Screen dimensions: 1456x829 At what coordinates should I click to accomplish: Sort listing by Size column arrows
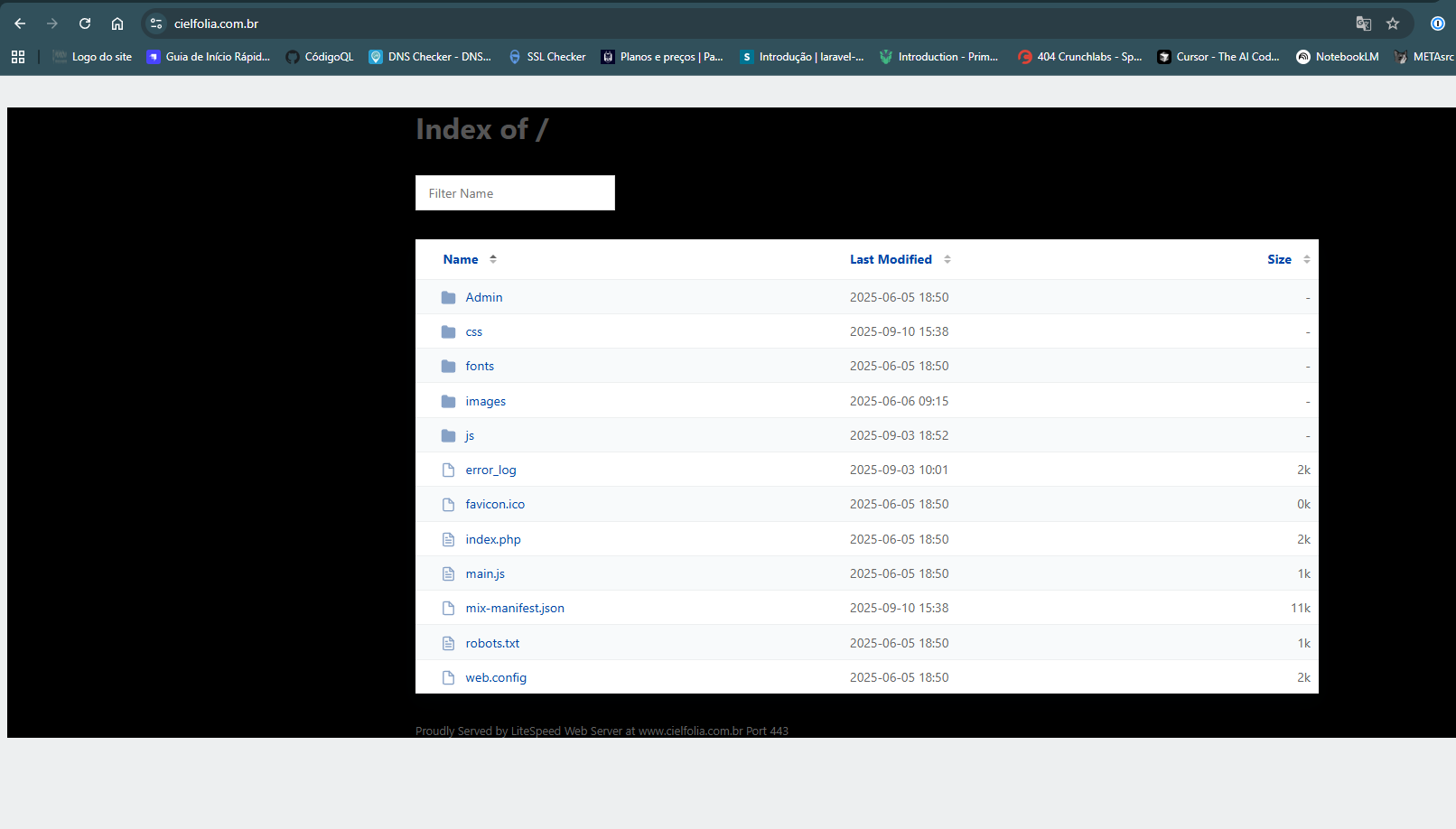(x=1306, y=259)
